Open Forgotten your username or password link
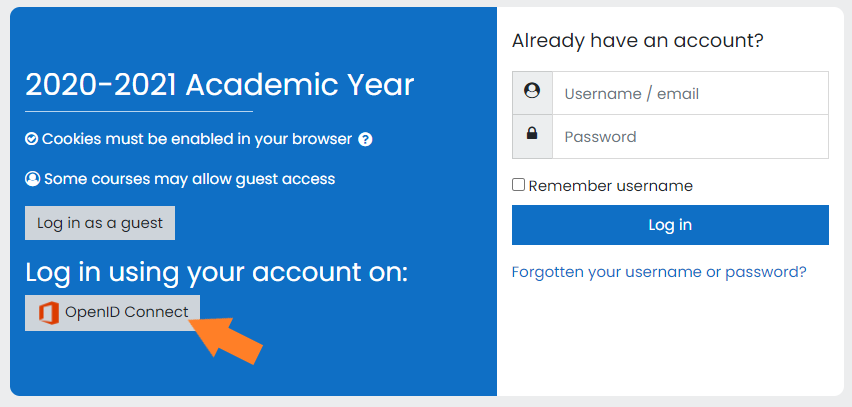The width and height of the screenshot is (852, 407). click(x=659, y=271)
